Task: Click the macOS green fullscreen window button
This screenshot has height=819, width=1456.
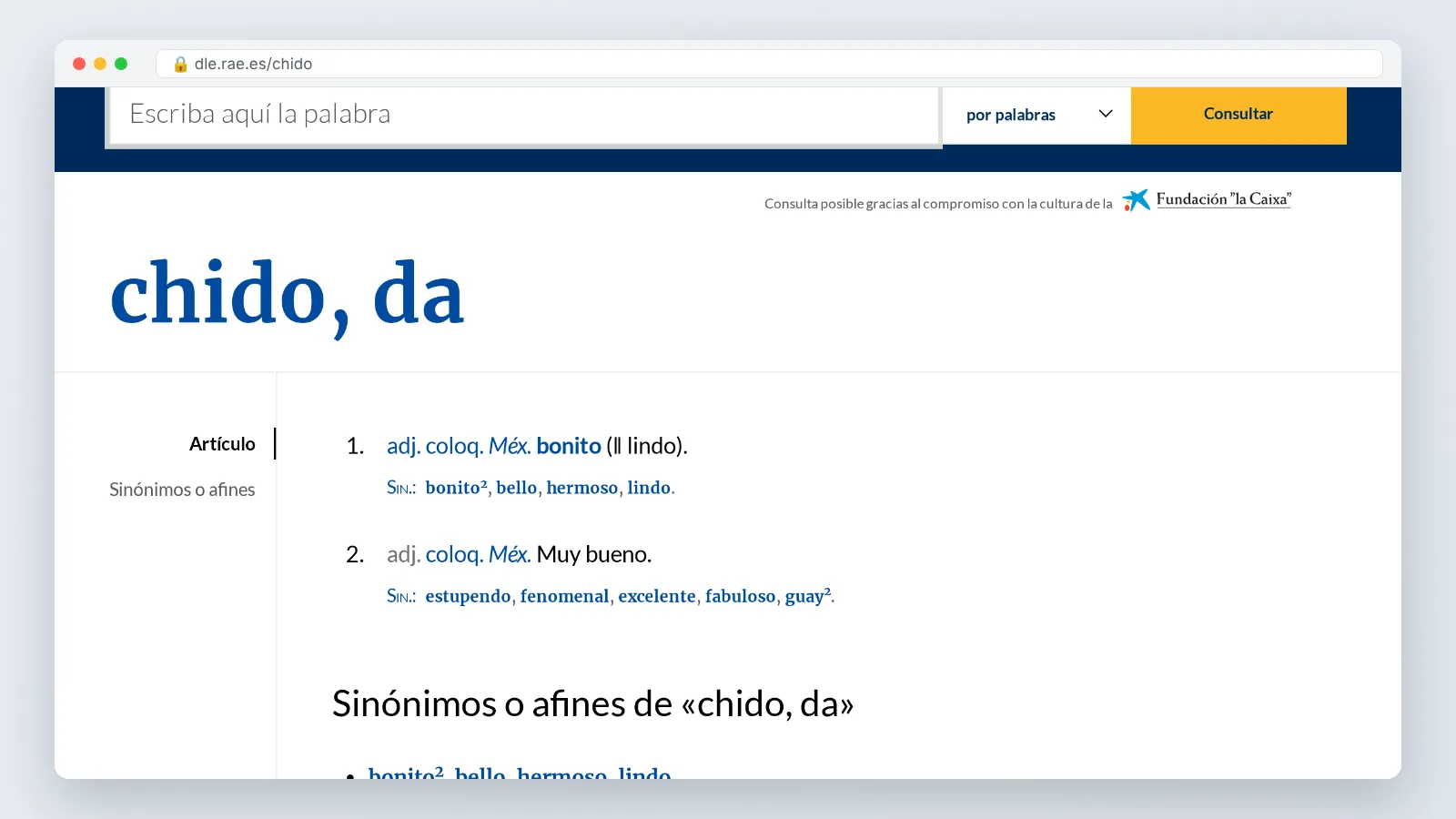Action: 121,64
